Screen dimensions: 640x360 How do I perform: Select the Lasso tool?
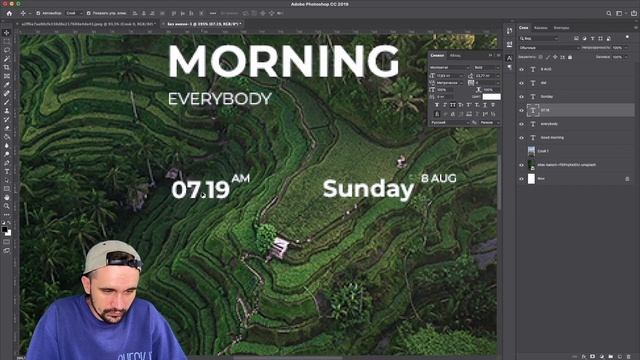click(x=7, y=50)
